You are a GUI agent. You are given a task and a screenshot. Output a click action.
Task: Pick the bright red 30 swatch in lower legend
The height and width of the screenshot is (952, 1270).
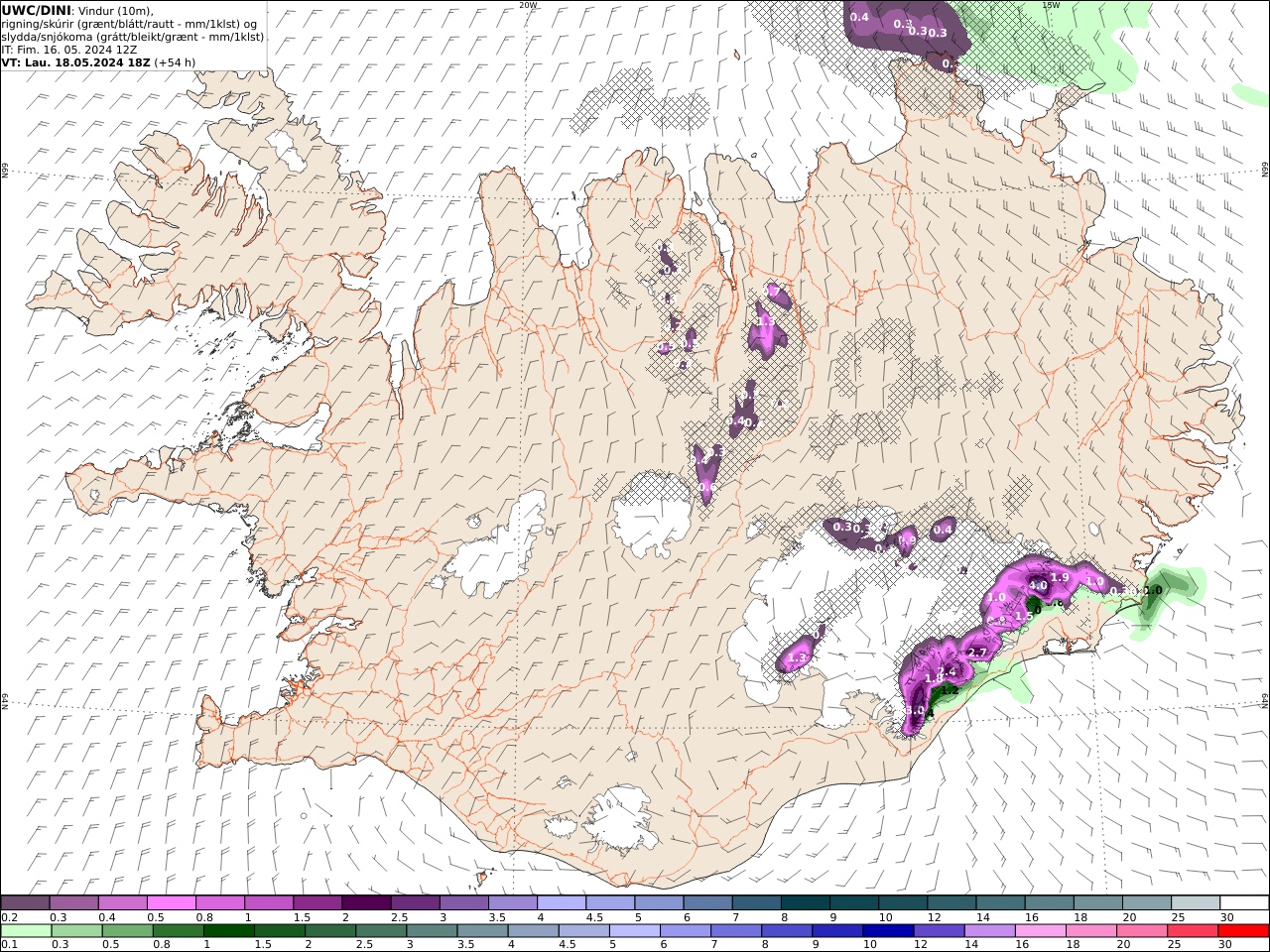tap(1243, 931)
